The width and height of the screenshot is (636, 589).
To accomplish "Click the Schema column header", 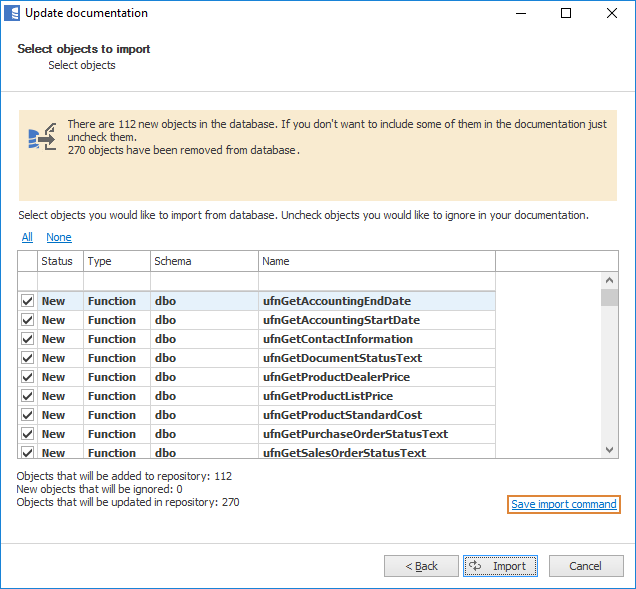I will 203,261.
